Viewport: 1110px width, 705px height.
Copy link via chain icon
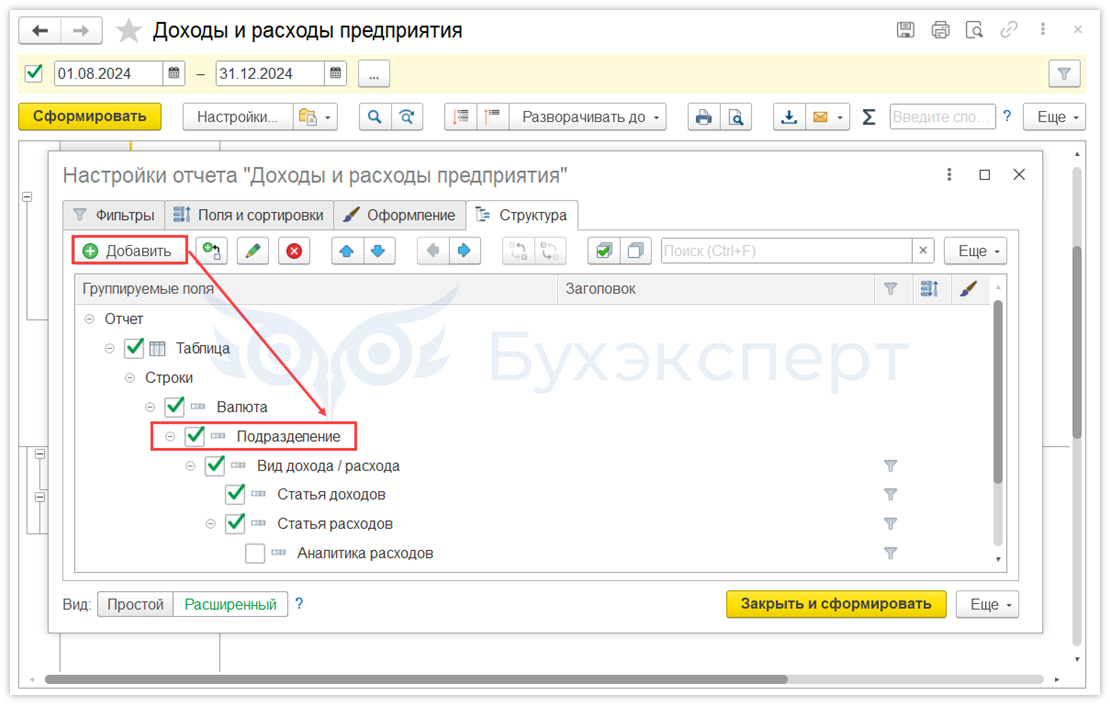tap(1009, 30)
